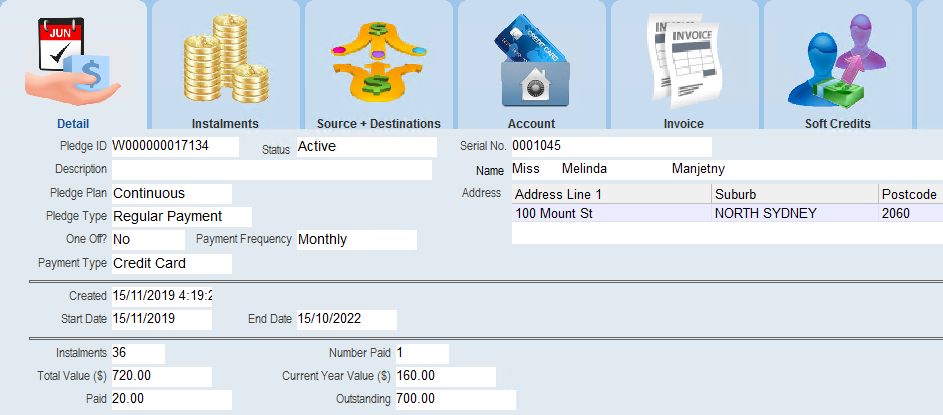Select the 2060 postcode cell

911,214
